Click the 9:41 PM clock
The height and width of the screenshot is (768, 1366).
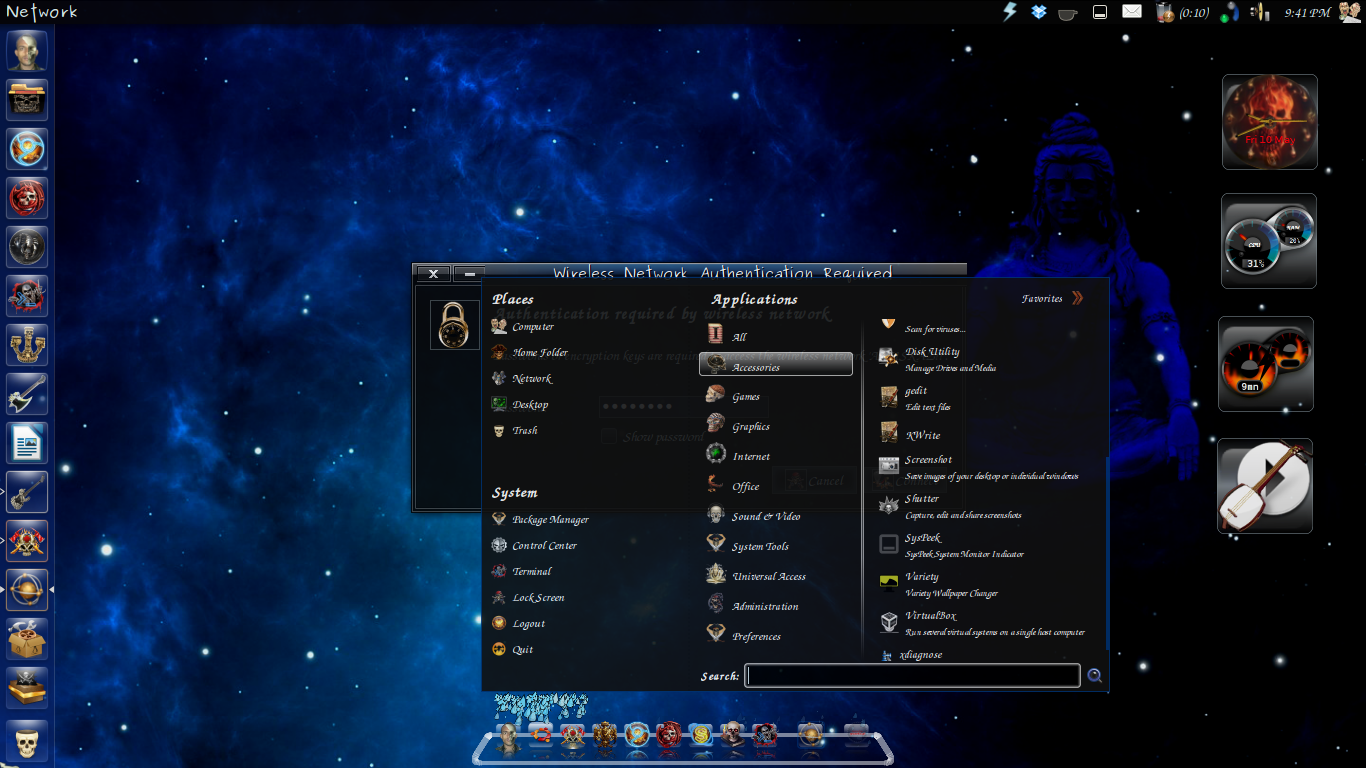(1307, 13)
